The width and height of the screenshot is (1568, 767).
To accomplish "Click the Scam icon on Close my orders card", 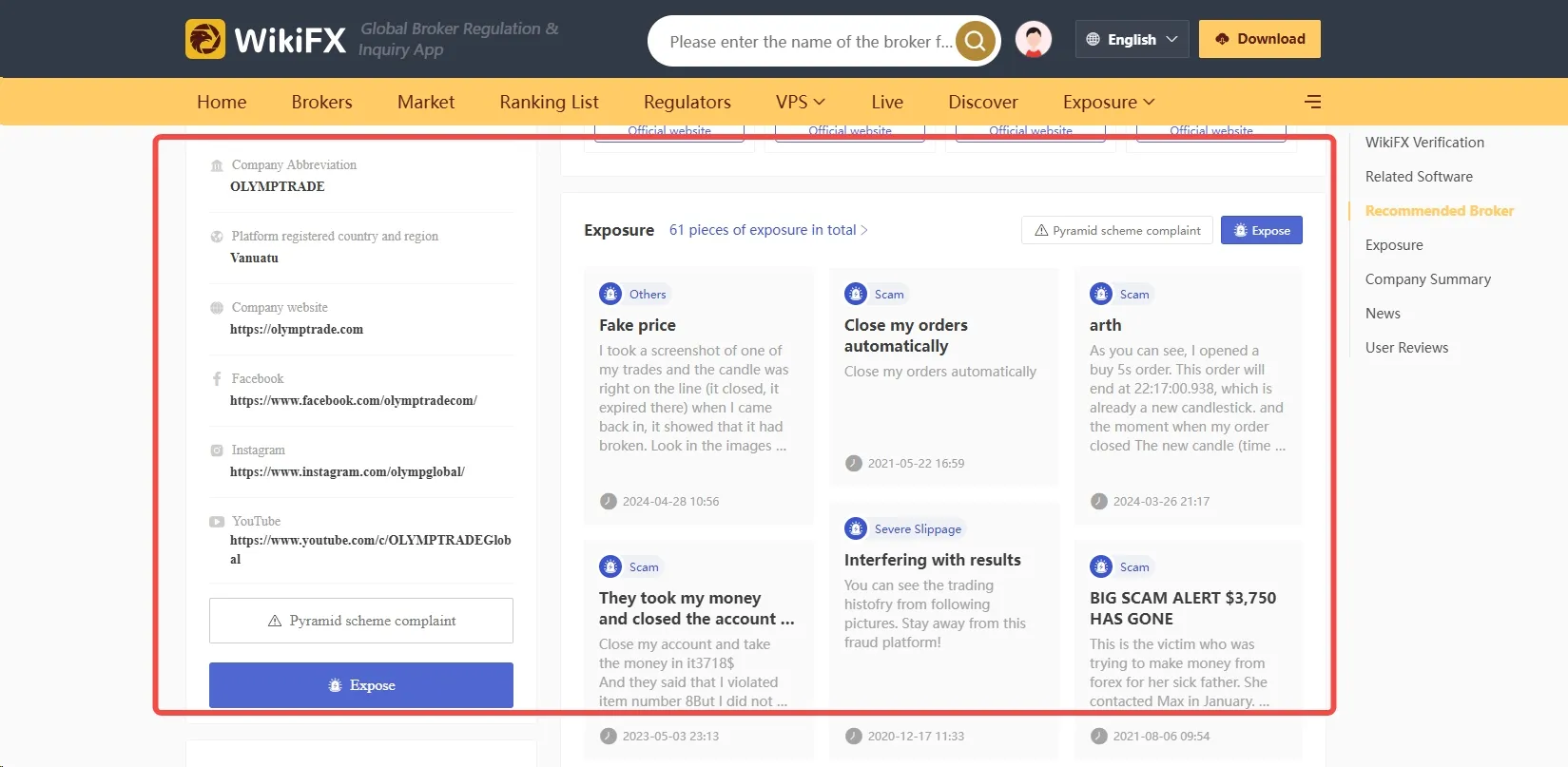I will point(856,294).
